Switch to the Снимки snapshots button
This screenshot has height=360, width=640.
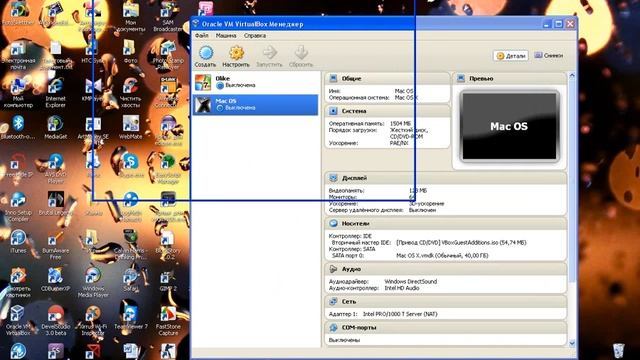[549, 55]
